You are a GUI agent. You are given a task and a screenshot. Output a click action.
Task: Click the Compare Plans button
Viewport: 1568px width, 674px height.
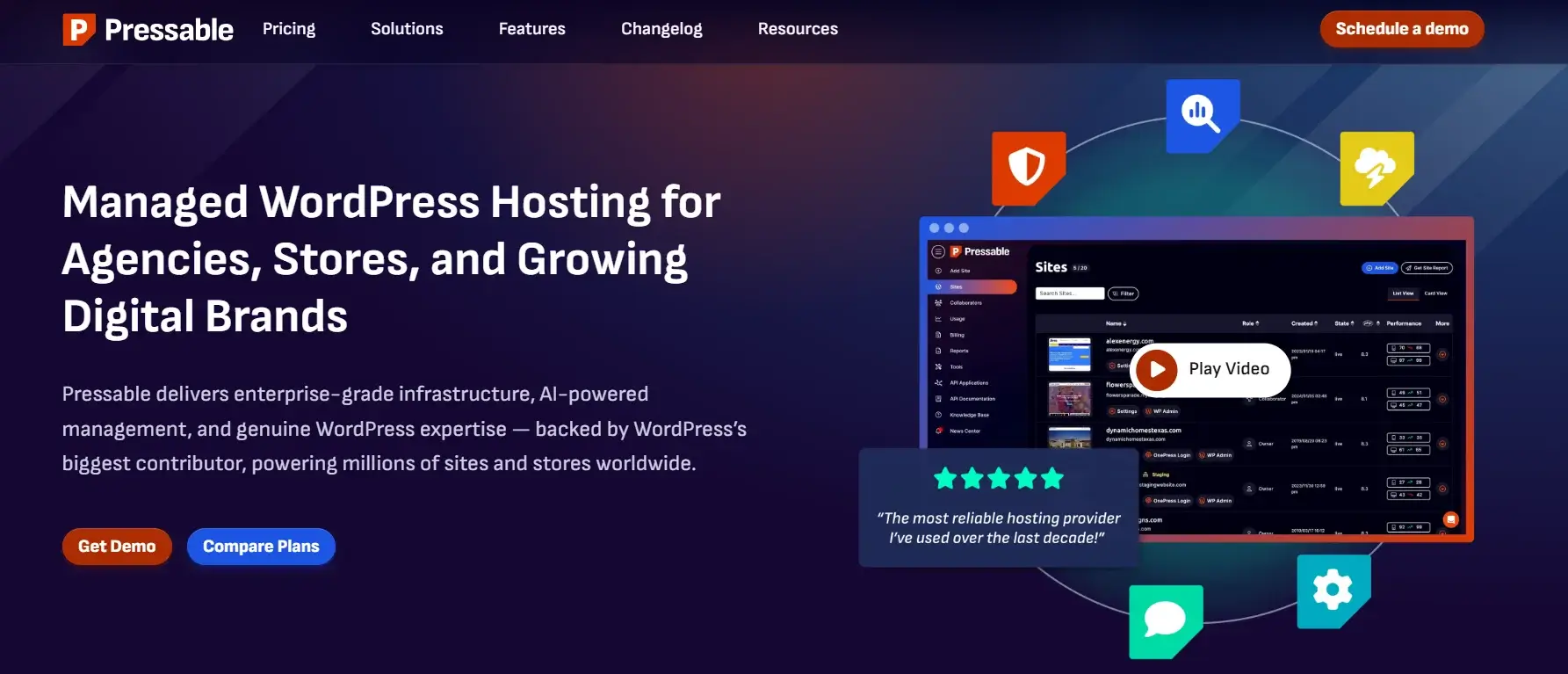(261, 547)
